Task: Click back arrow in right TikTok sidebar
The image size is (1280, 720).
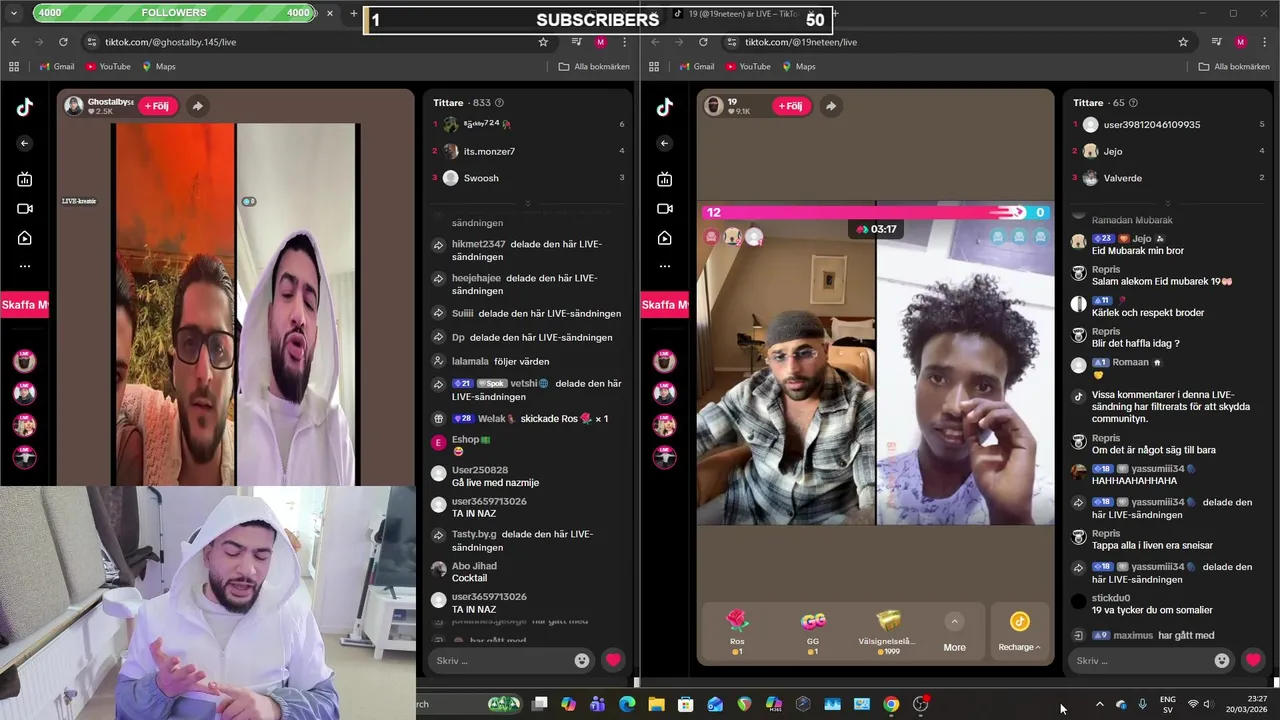Action: [x=665, y=143]
